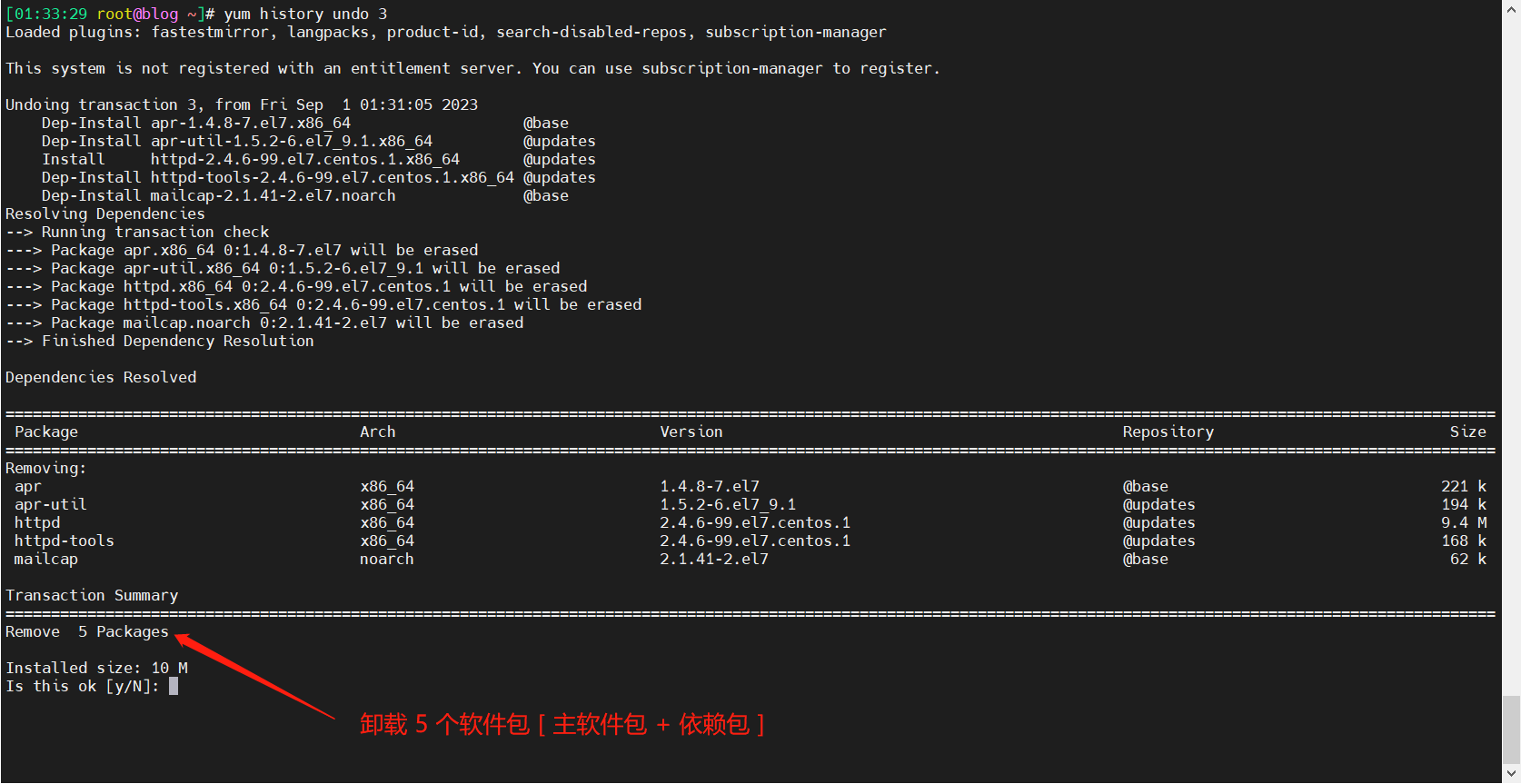Image resolution: width=1521 pixels, height=784 pixels.
Task: Click 'apr-util' package name in table
Action: 51,504
